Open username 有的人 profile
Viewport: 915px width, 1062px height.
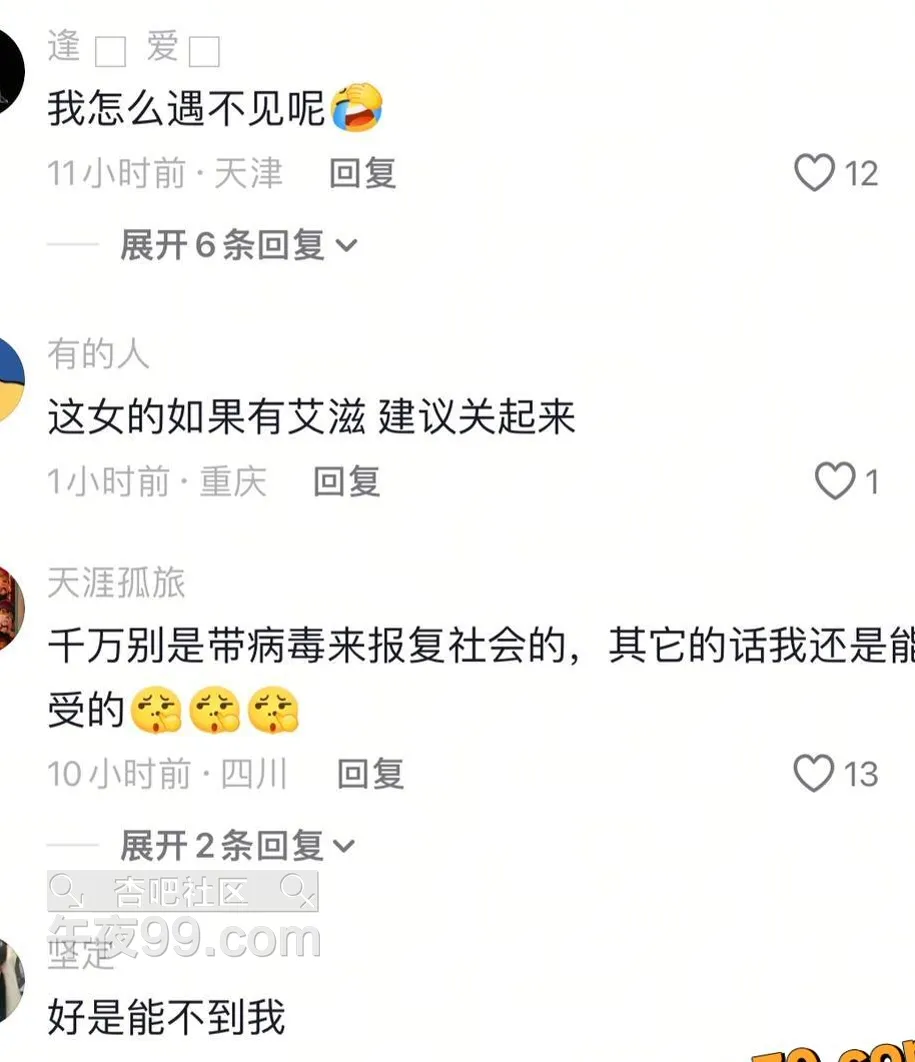(98, 354)
